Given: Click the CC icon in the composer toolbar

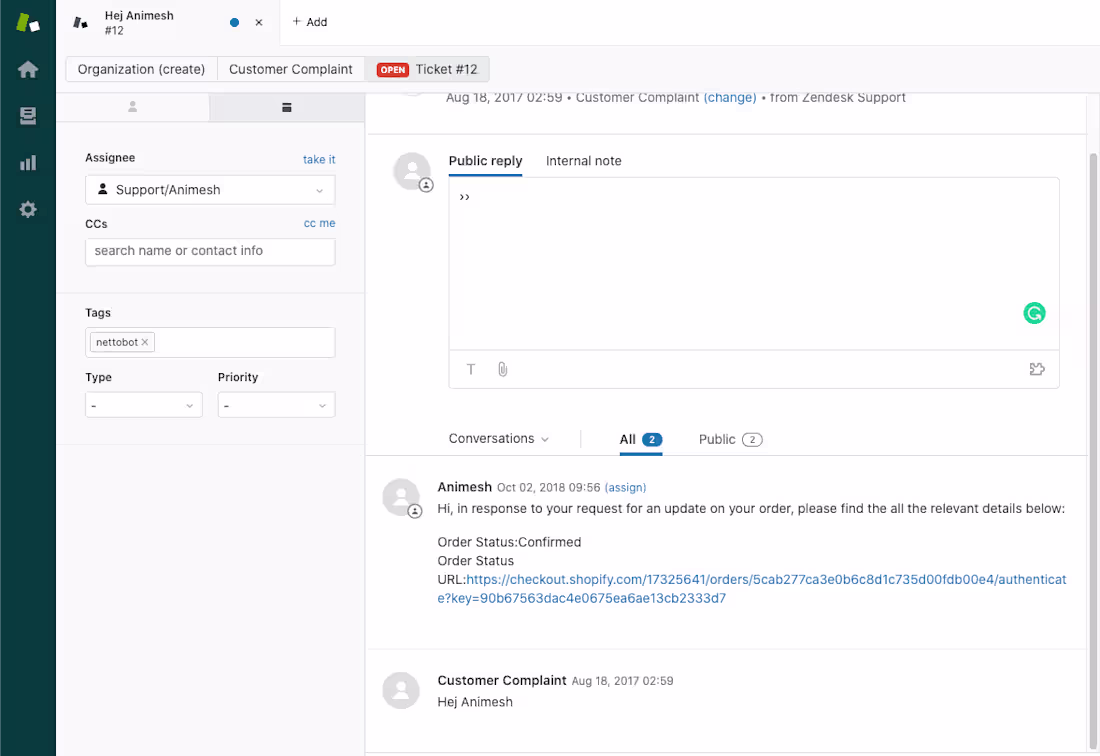Looking at the screenshot, I should [x=1037, y=369].
